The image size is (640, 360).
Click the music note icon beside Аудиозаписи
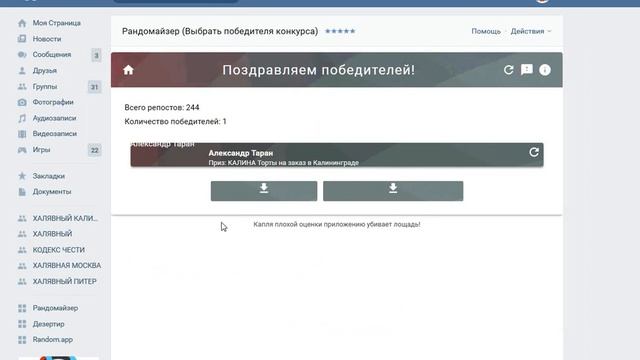pyautogui.click(x=22, y=118)
